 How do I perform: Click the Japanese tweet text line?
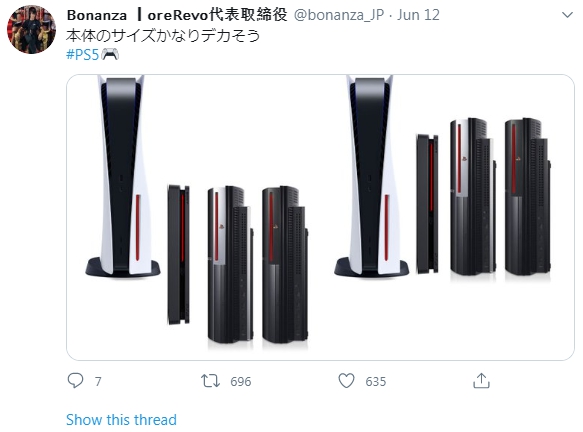point(163,36)
